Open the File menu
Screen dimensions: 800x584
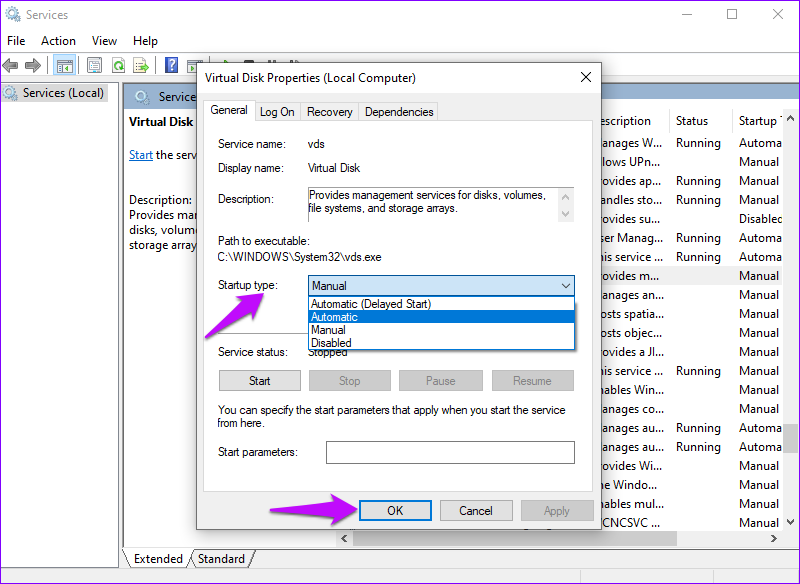click(16, 41)
